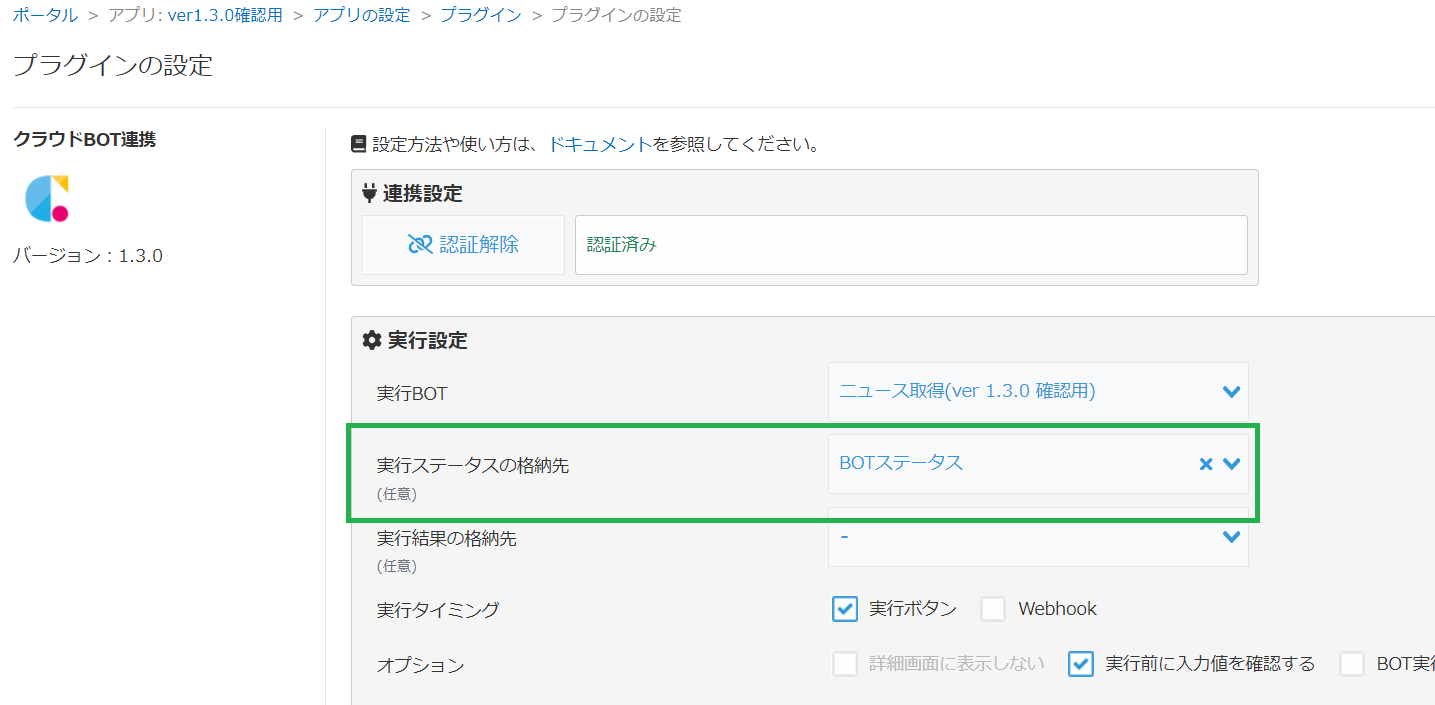
Task: Click the gear icon beside 実行設定
Action: [371, 341]
